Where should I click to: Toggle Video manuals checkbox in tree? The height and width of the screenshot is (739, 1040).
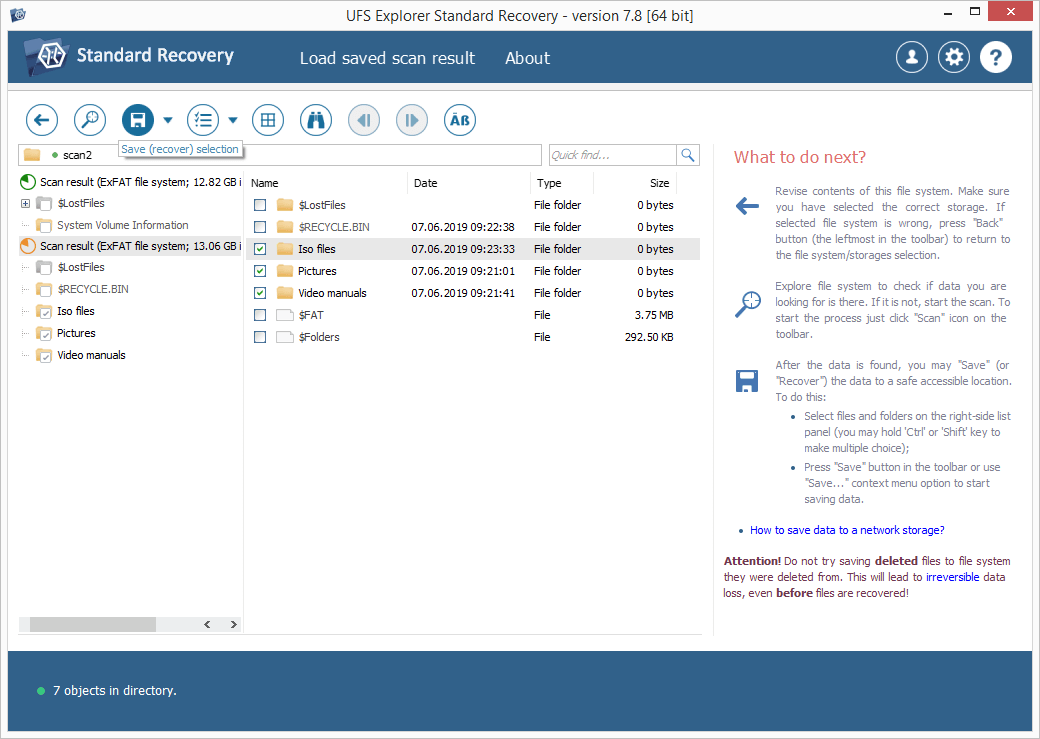45,357
